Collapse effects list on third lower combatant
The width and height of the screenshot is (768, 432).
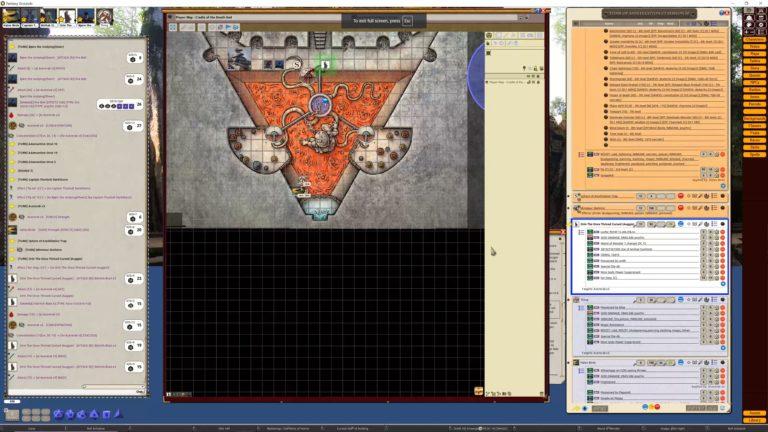click(714, 363)
